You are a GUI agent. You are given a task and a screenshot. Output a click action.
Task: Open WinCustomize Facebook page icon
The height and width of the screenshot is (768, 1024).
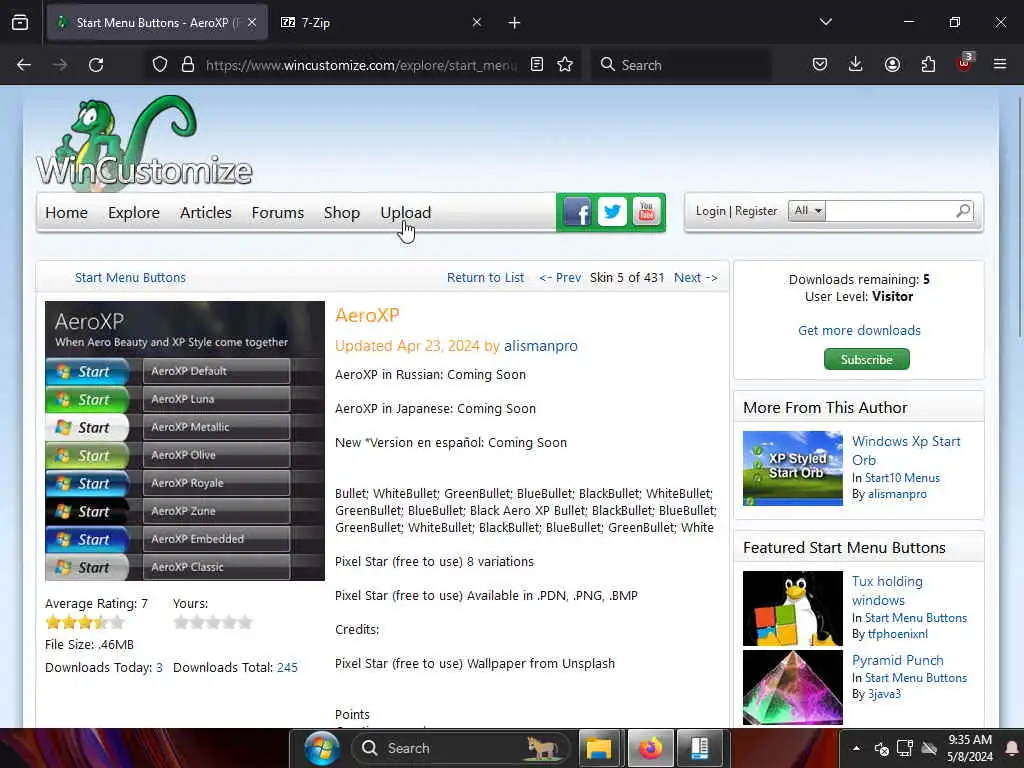577,212
